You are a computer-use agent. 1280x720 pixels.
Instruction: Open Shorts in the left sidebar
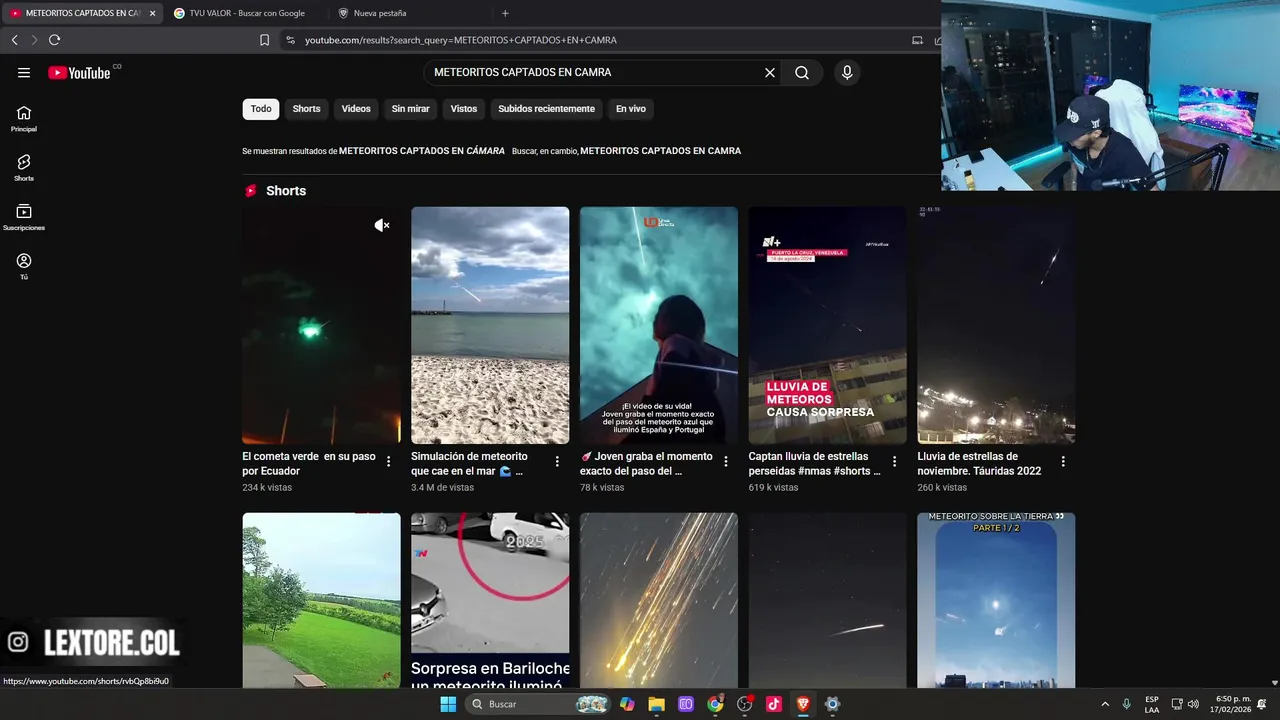click(24, 167)
